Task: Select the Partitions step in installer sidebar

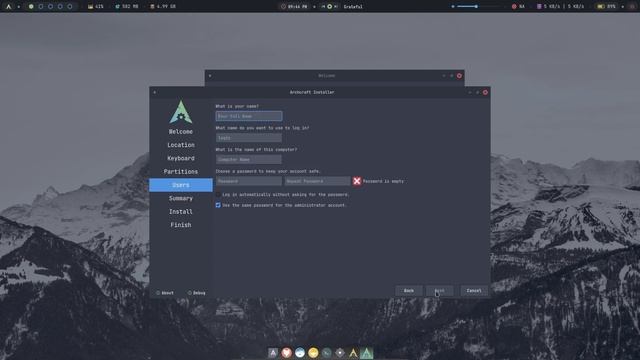Action: pos(181,172)
